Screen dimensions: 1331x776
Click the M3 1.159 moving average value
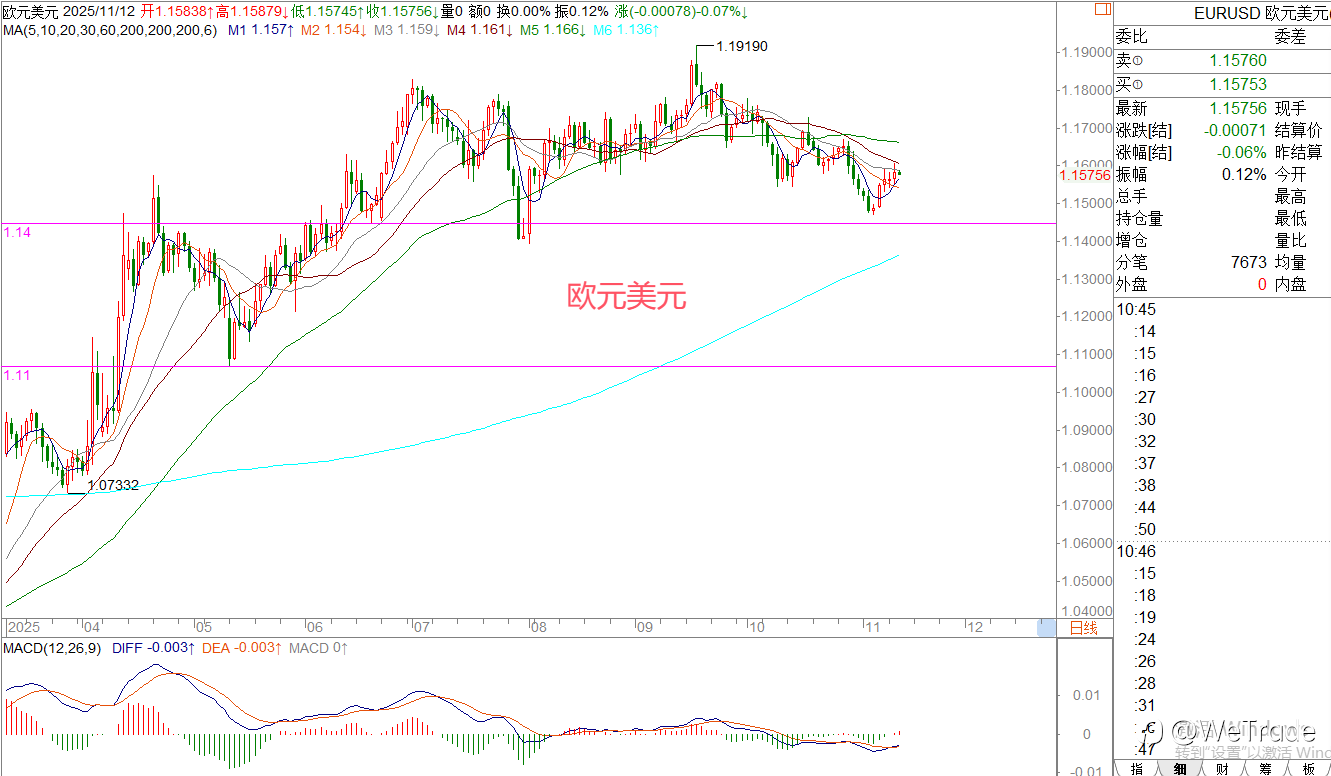coord(406,31)
